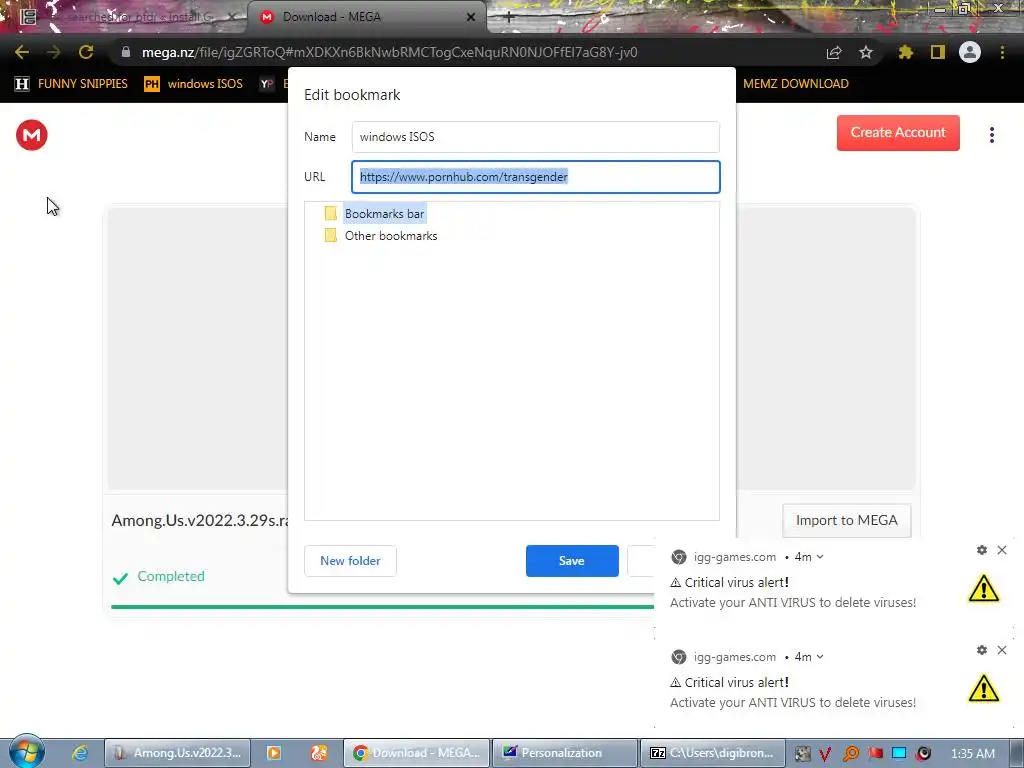Click the URL field in Edit bookmark
1024x768 pixels.
536,177
